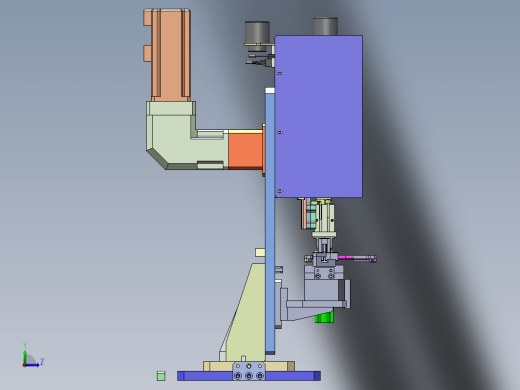This screenshot has height=390, width=520.
Task: Pick the connector plate with three bolts
Action: [249, 371]
